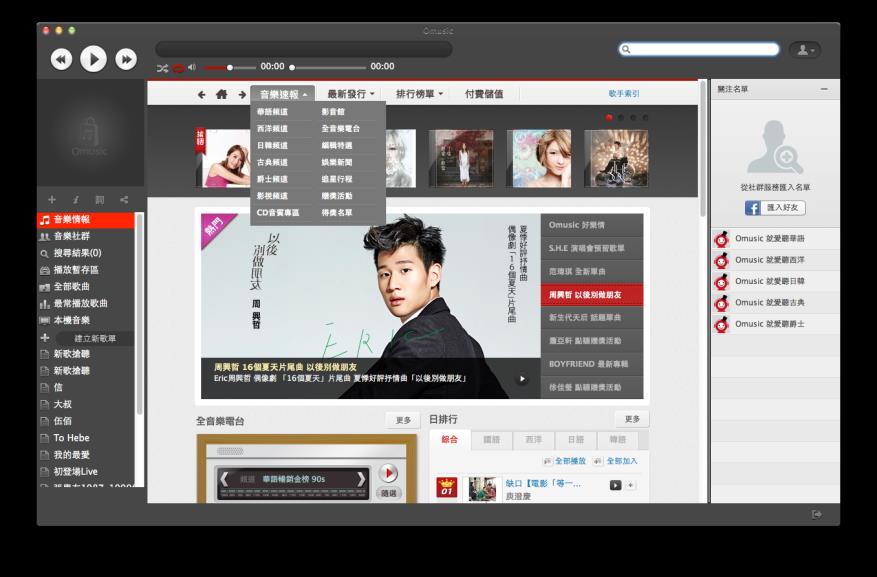This screenshot has height=577, width=877.
Task: Choose 日韓頻道 from the dropdown menu
Action: 272,145
